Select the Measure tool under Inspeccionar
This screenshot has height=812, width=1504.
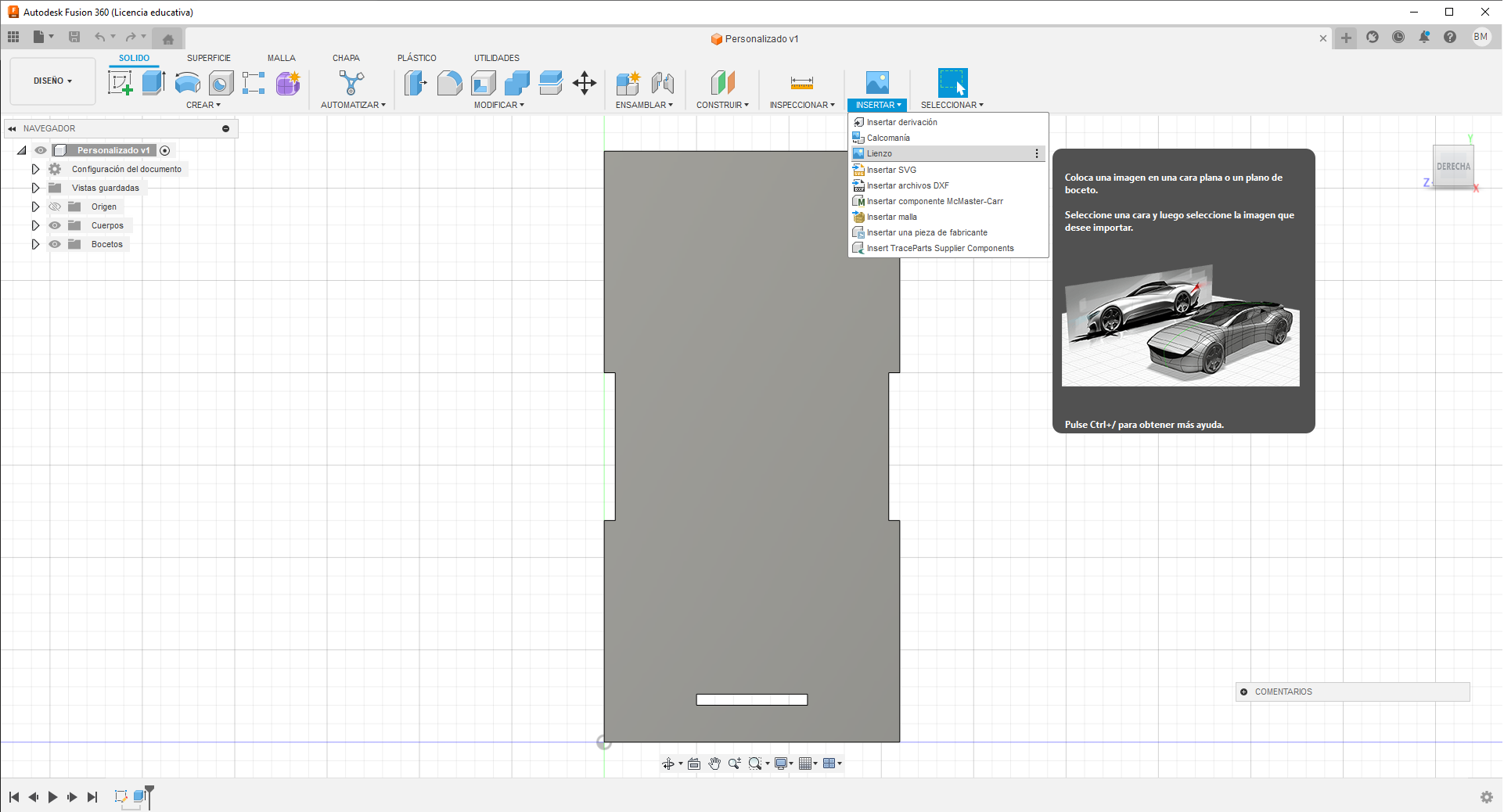(801, 83)
